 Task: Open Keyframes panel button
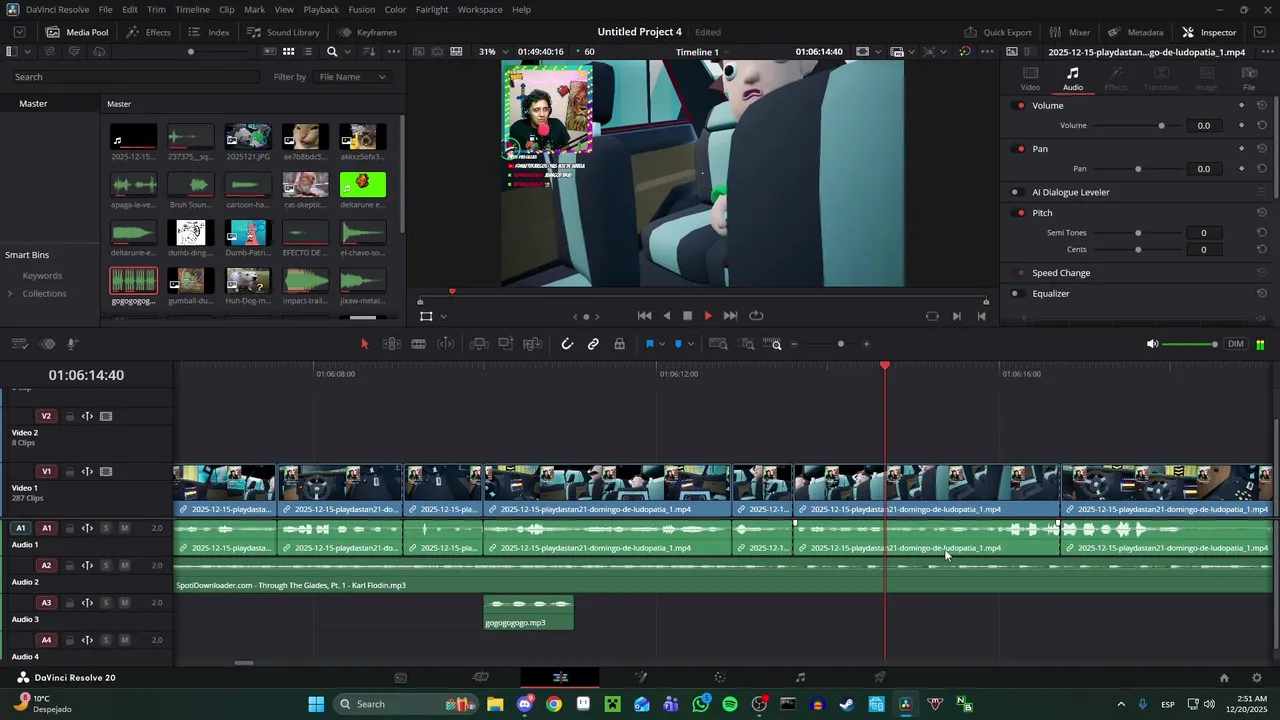click(367, 32)
